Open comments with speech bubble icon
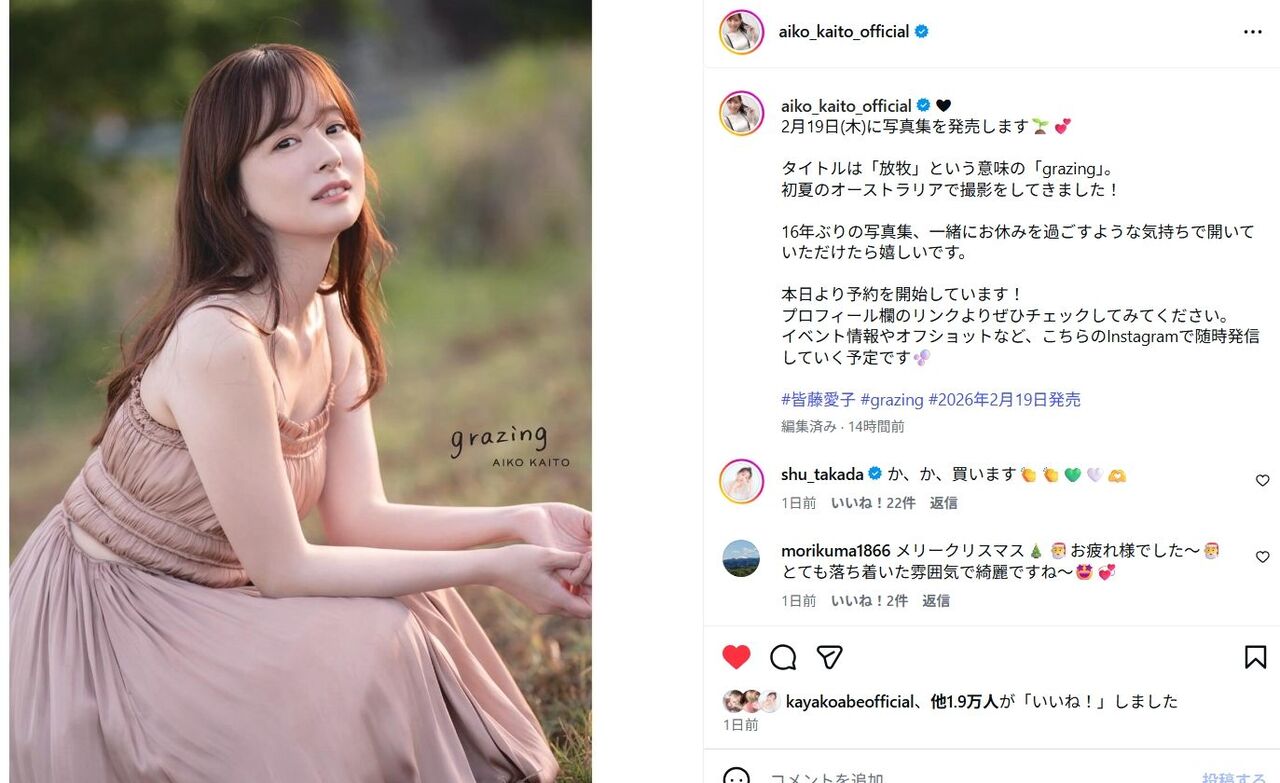This screenshot has height=783, width=1280. click(x=783, y=657)
